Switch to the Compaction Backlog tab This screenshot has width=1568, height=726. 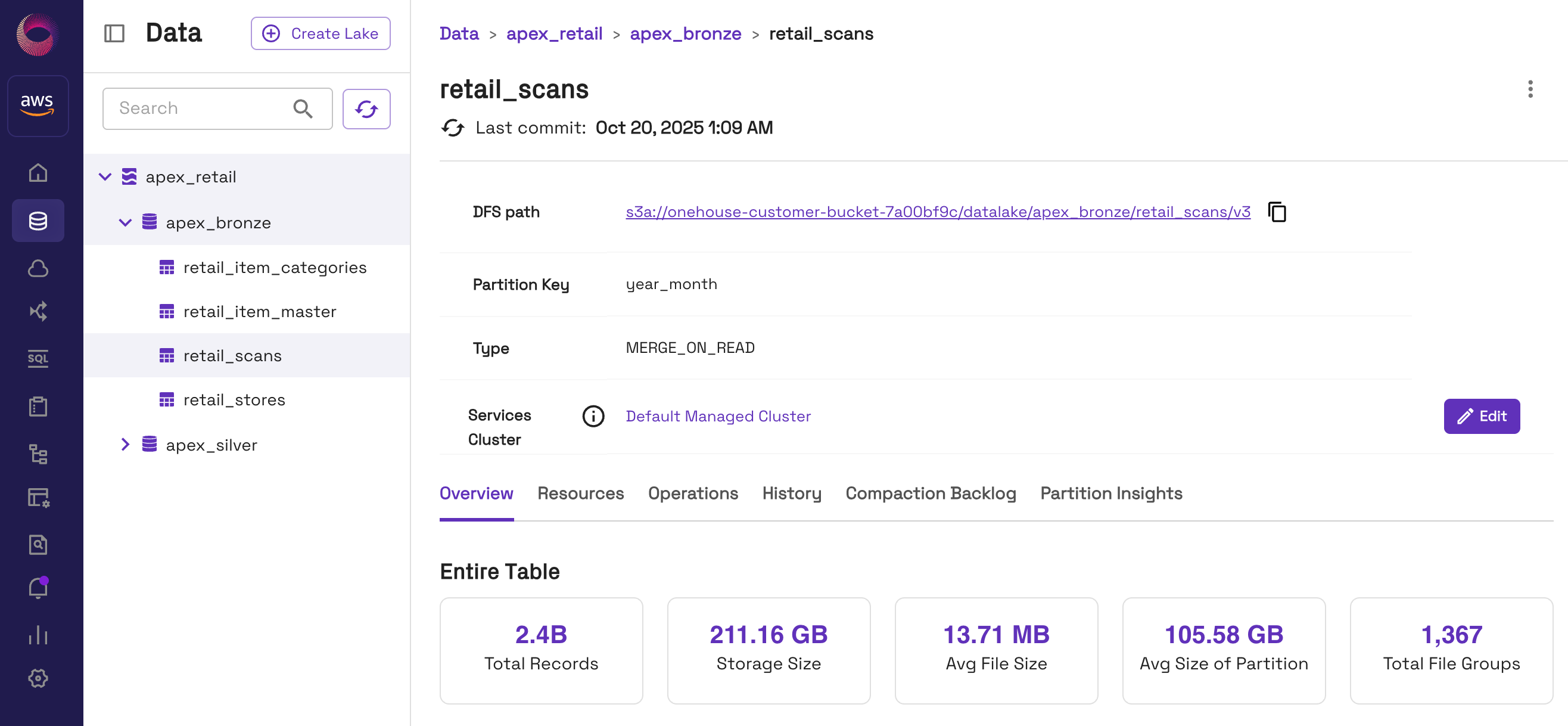coord(930,493)
